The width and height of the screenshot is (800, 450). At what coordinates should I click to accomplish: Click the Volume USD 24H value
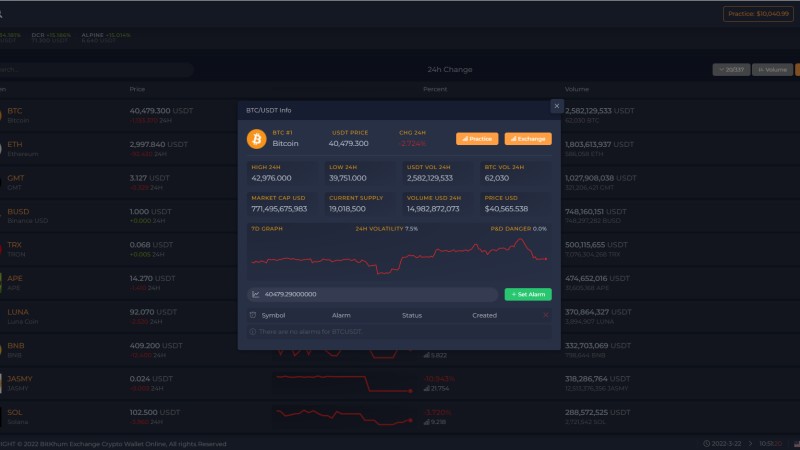click(433, 209)
